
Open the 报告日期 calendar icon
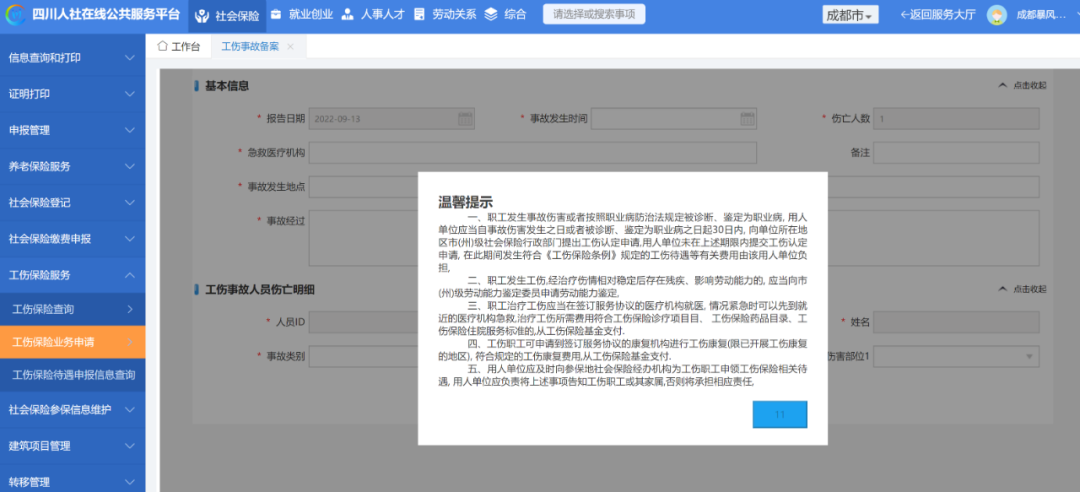pyautogui.click(x=465, y=119)
